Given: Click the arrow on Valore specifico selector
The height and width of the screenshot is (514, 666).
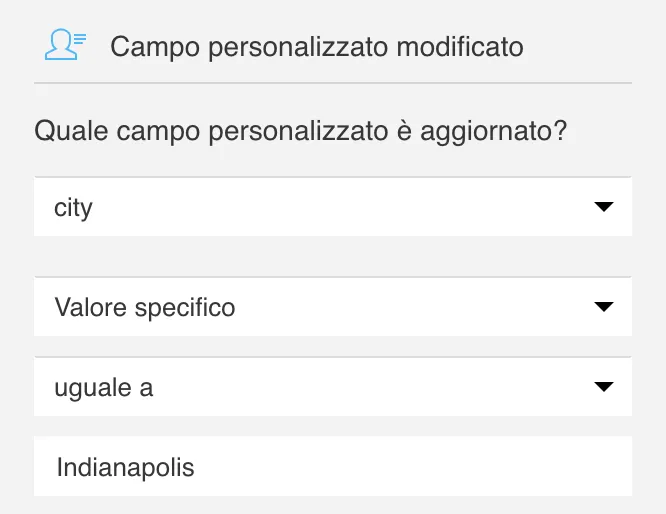Looking at the screenshot, I should (604, 307).
